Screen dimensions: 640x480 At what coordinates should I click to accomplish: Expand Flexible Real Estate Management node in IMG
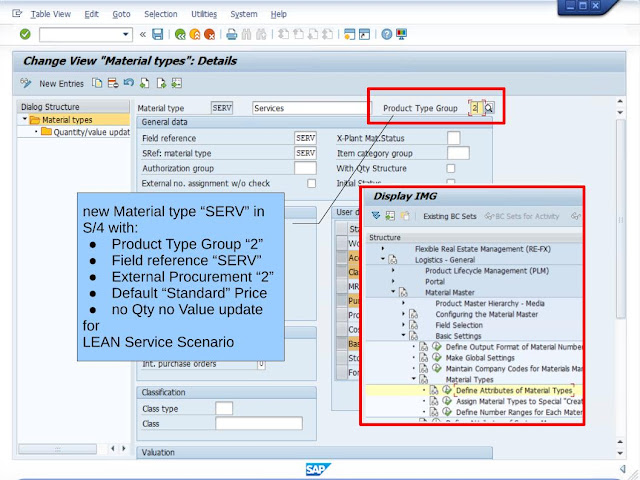point(382,249)
